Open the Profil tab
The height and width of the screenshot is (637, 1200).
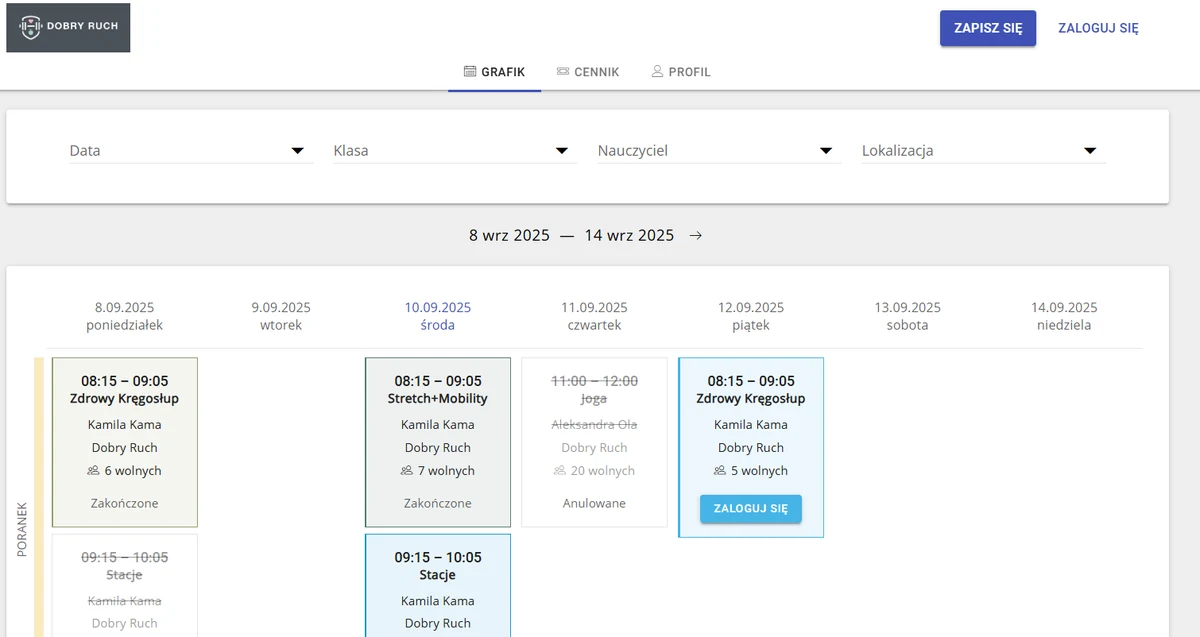point(681,72)
